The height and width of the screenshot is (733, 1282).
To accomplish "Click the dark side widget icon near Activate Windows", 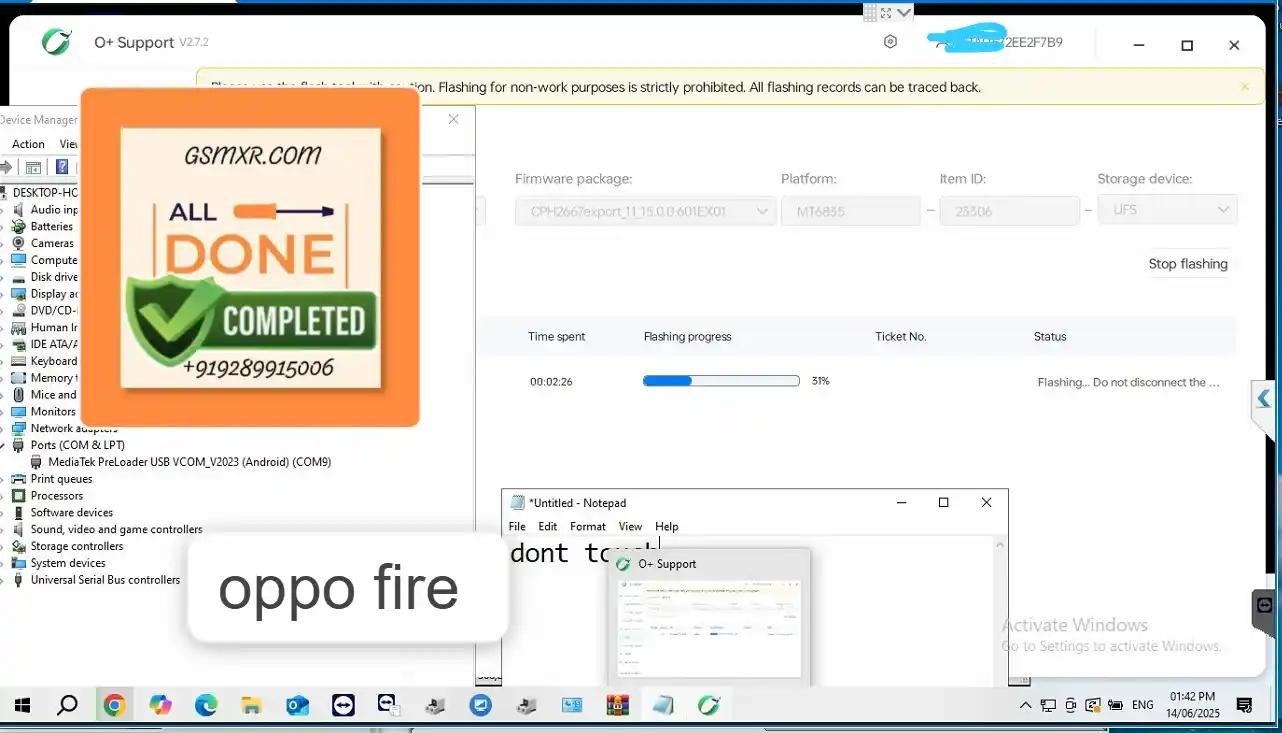I will click(1265, 605).
